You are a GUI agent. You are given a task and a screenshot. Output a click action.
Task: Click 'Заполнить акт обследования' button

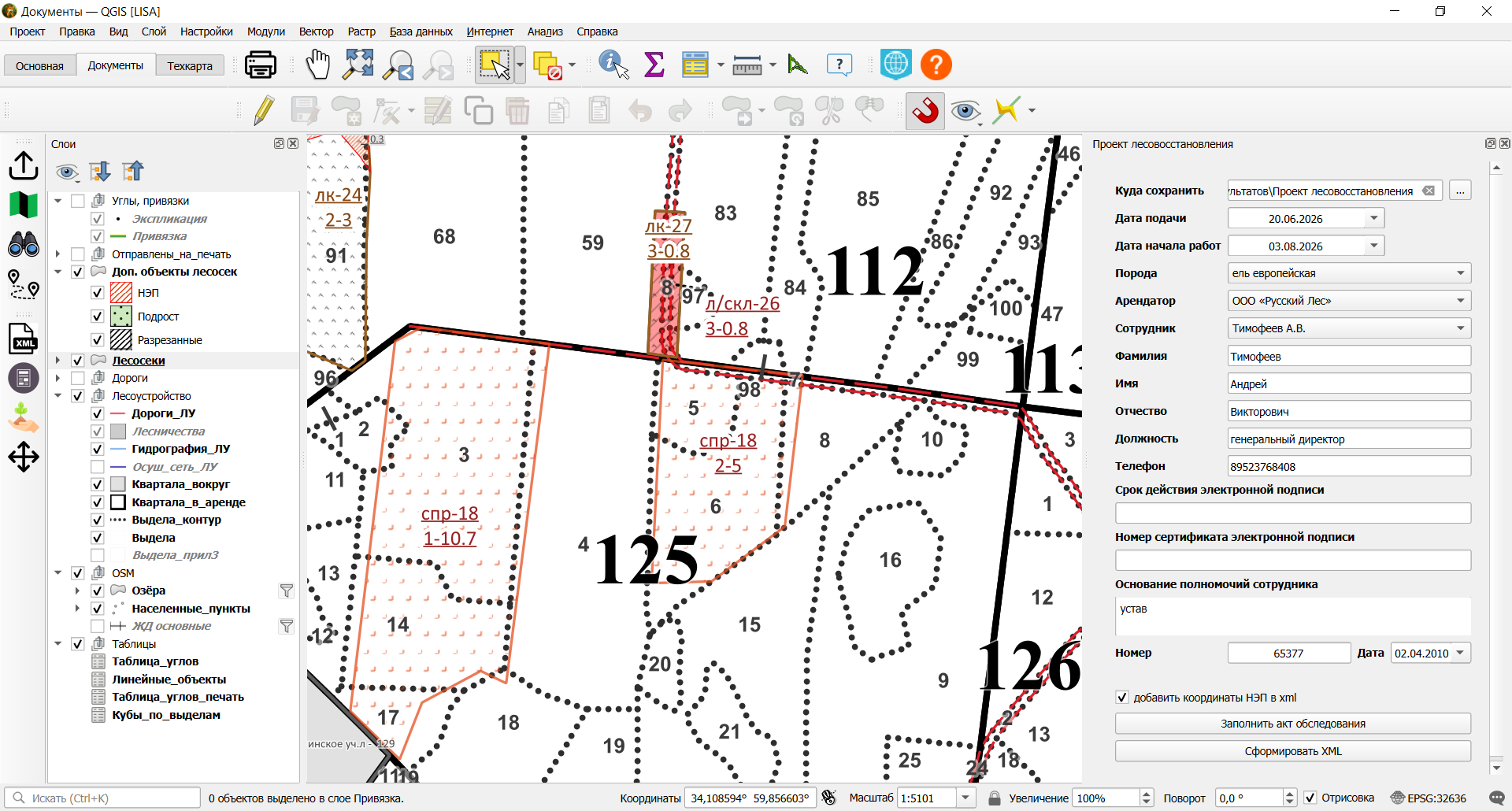pos(1292,724)
